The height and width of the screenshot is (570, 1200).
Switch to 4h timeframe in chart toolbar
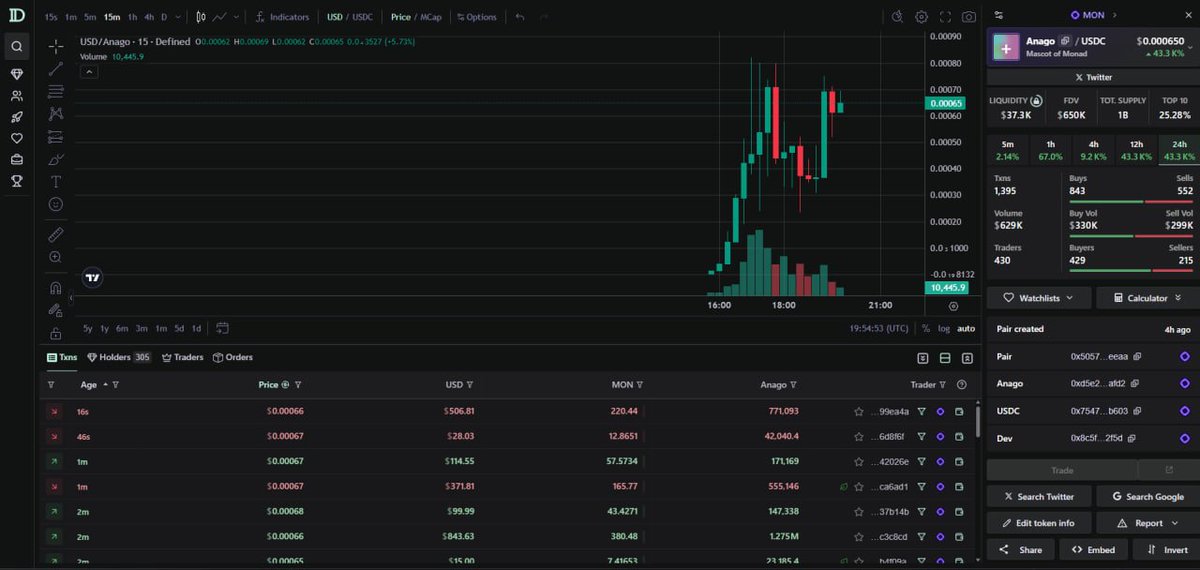pyautogui.click(x=149, y=17)
